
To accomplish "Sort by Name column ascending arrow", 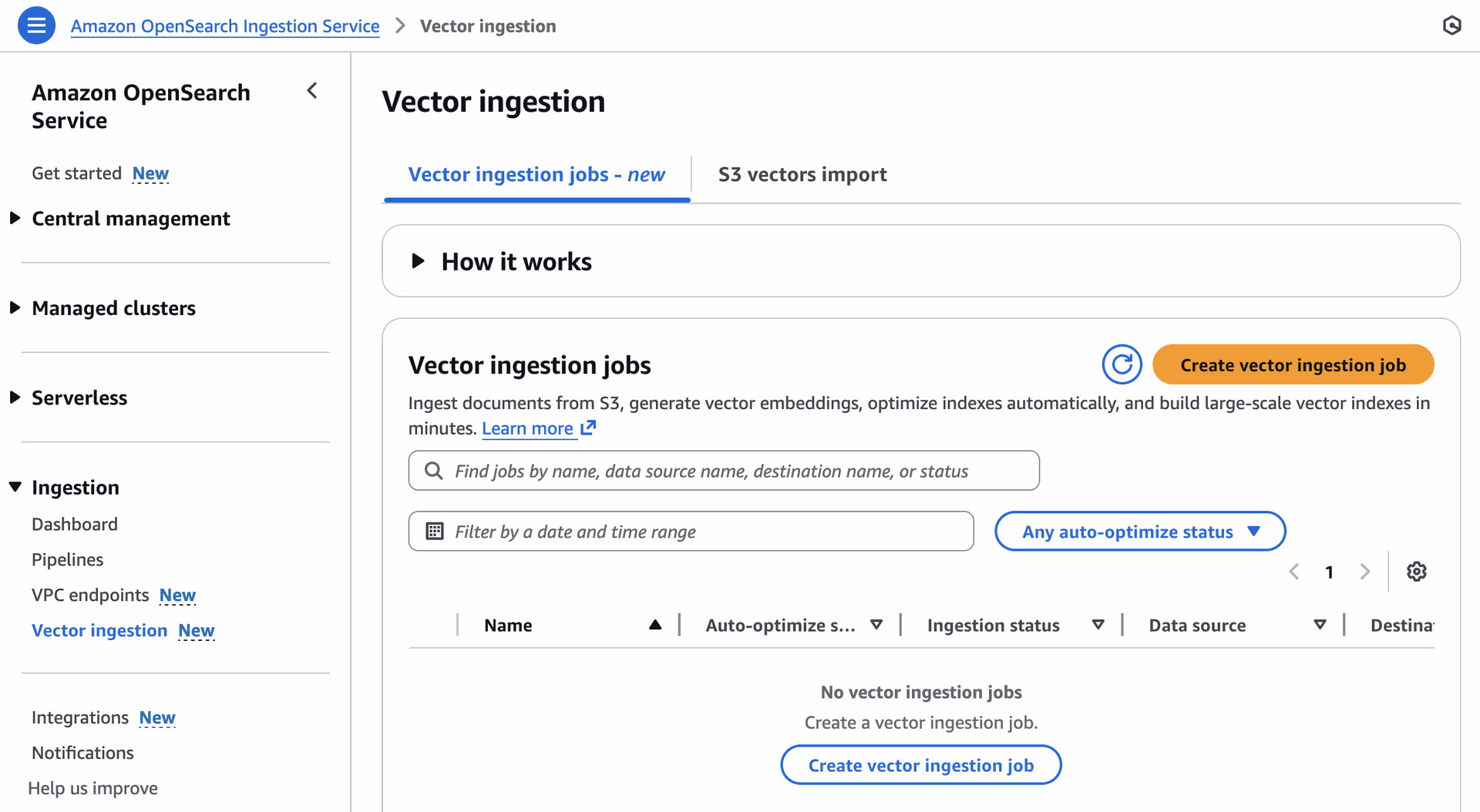I will click(654, 625).
